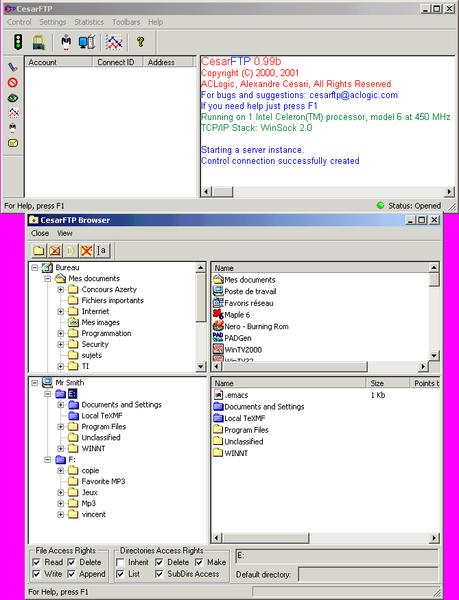The image size is (459, 600).
Task: Toggle Write file access checkbox
Action: [x=36, y=574]
